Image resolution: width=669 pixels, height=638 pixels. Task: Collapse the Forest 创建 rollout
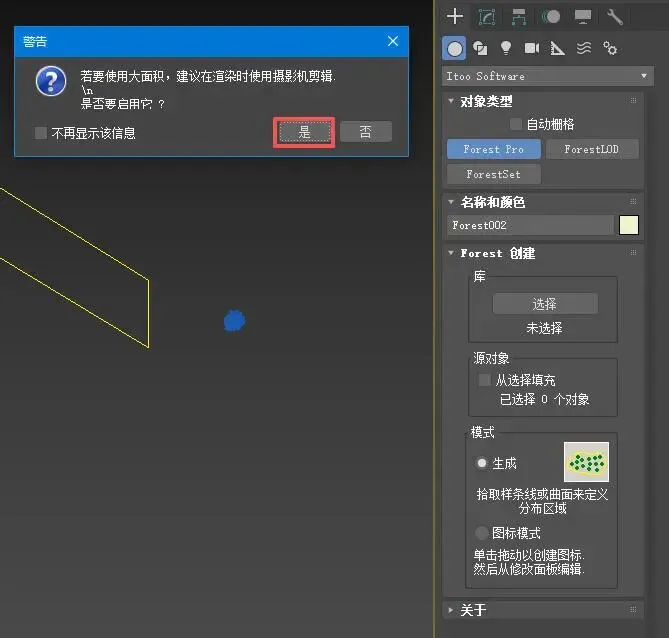pyautogui.click(x=451, y=253)
